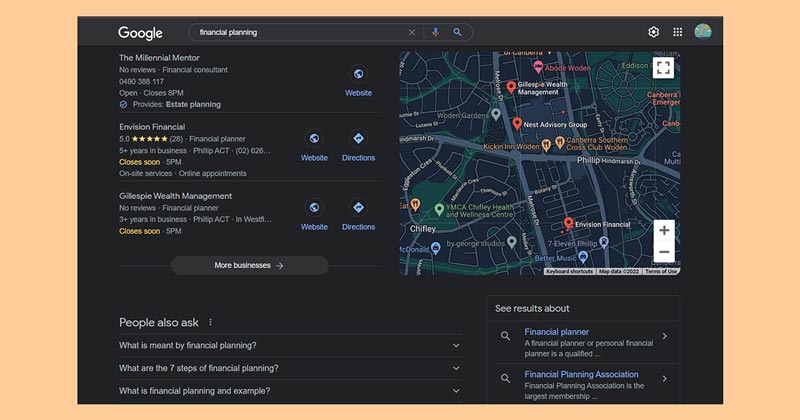Click into the 'financial planning' search field
The width and height of the screenshot is (800, 420).
pos(301,32)
